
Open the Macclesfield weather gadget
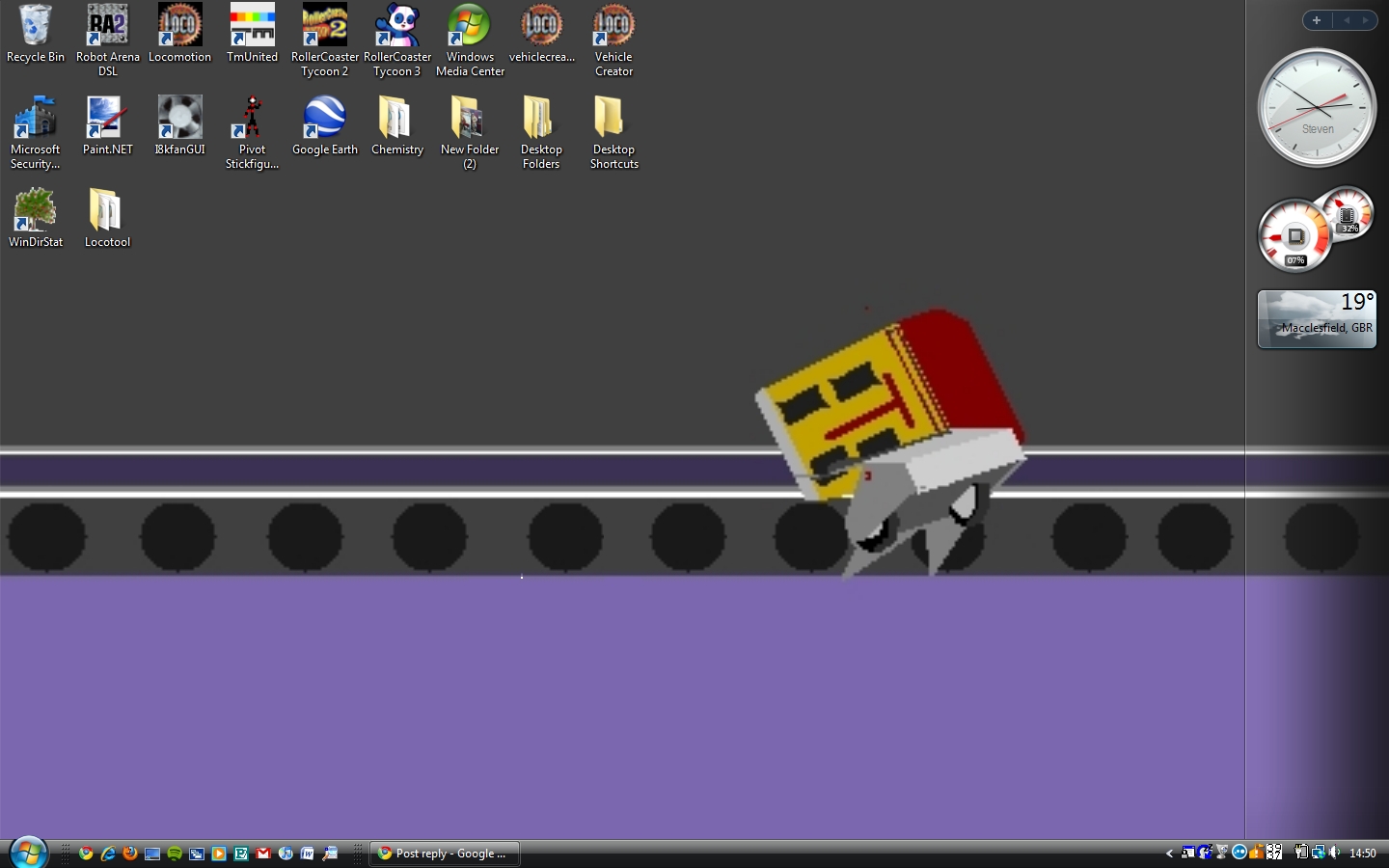[x=1317, y=318]
